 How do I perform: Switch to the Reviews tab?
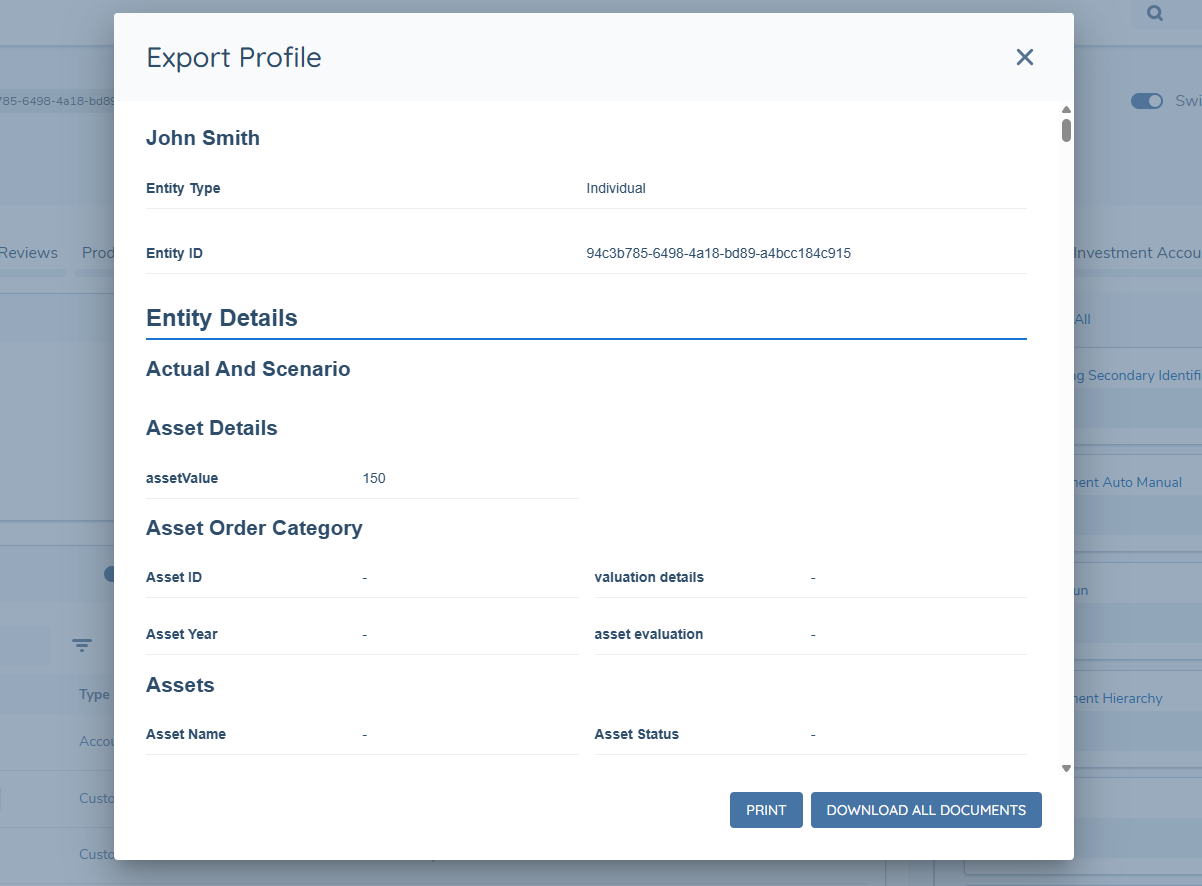30,253
